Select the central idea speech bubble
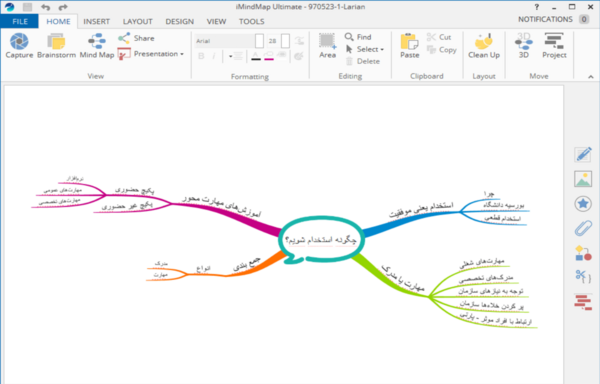The width and height of the screenshot is (600, 384). click(x=321, y=239)
